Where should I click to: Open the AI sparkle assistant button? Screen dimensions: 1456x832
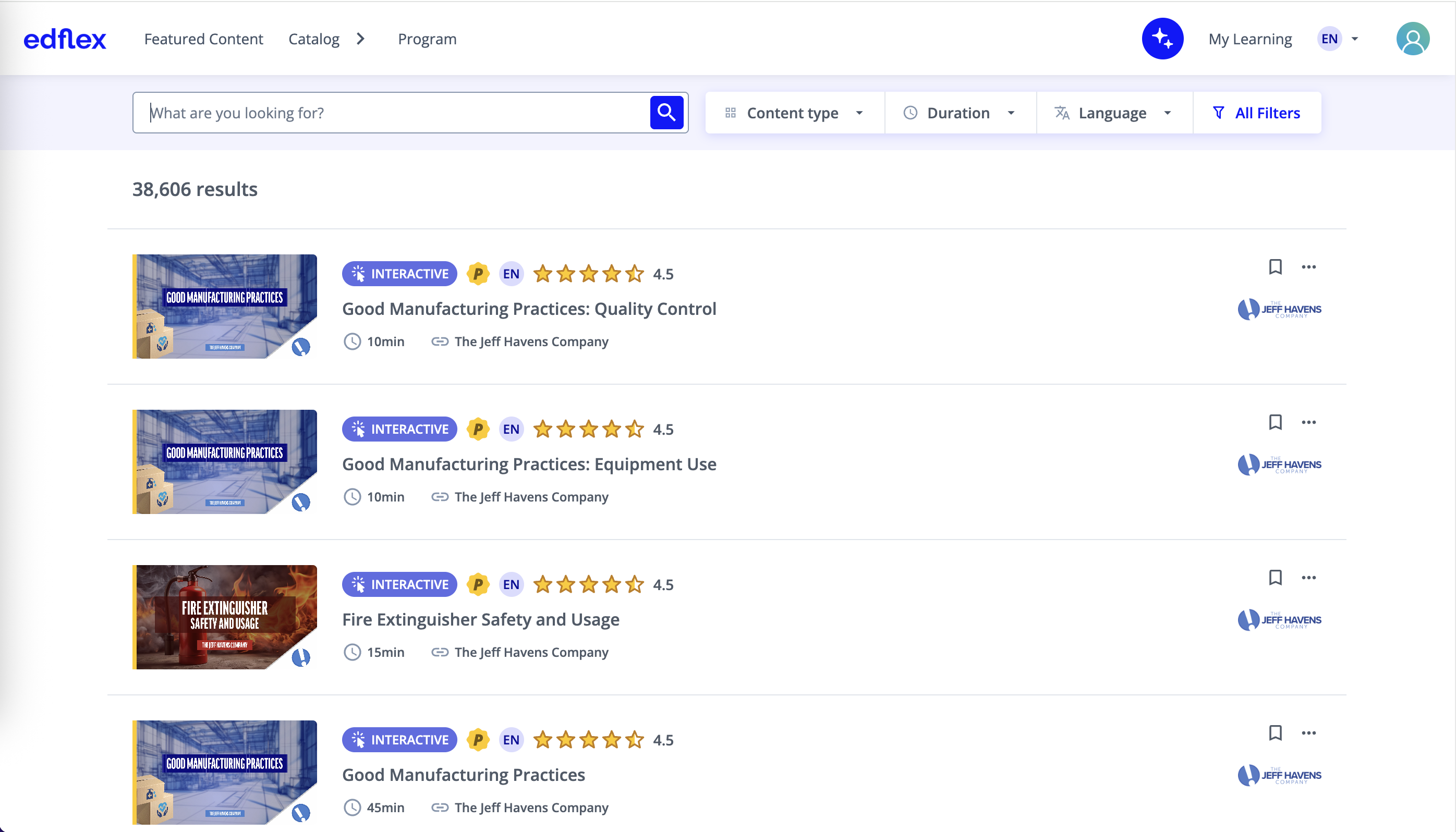[1162, 39]
